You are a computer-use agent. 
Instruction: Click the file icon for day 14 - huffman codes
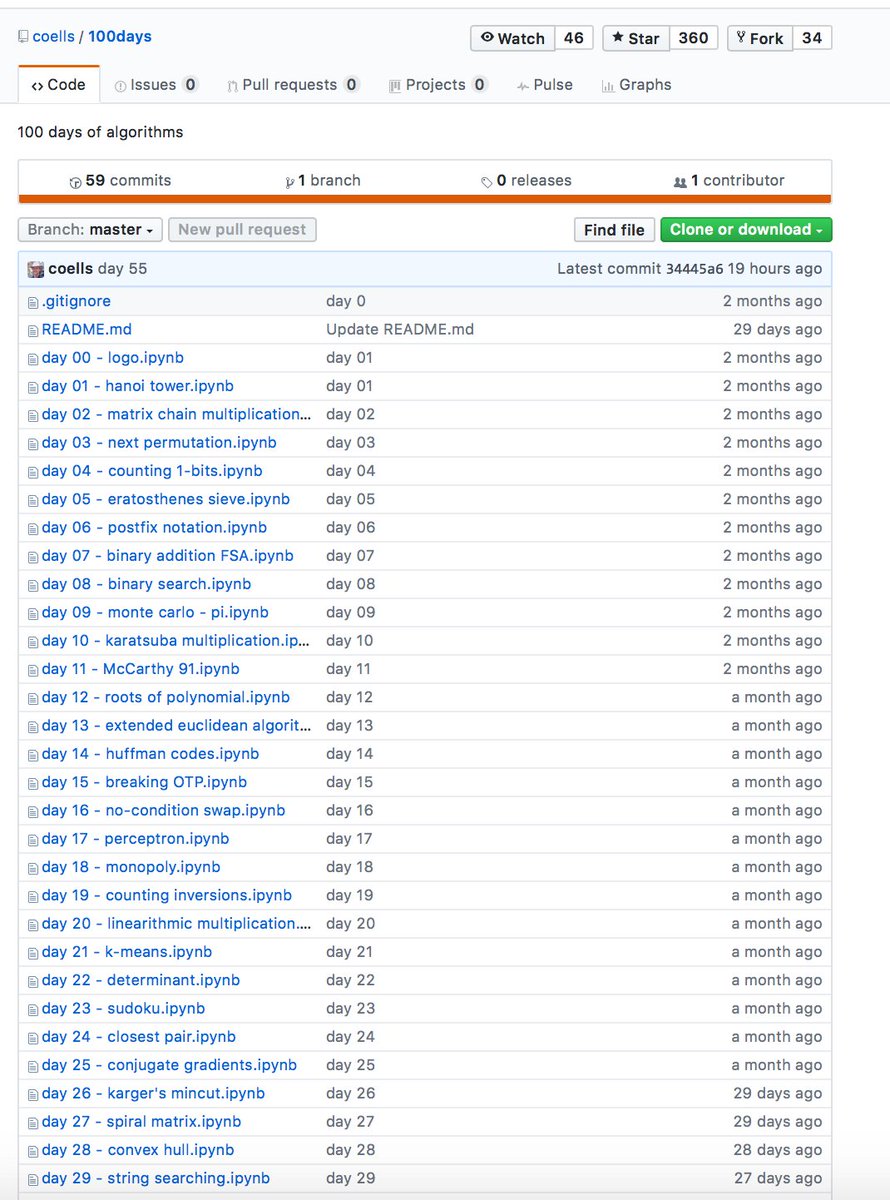point(33,755)
